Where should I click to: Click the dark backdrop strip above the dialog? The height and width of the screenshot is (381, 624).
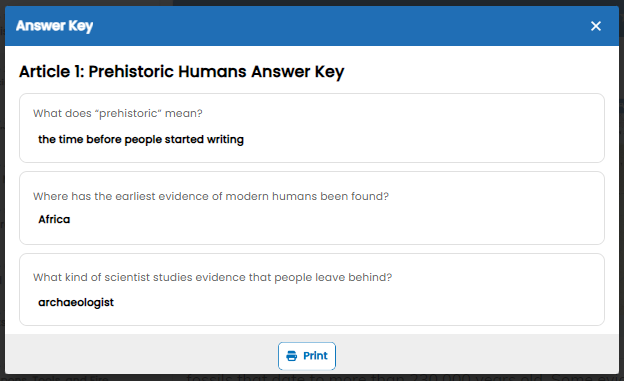[x=398, y=3]
